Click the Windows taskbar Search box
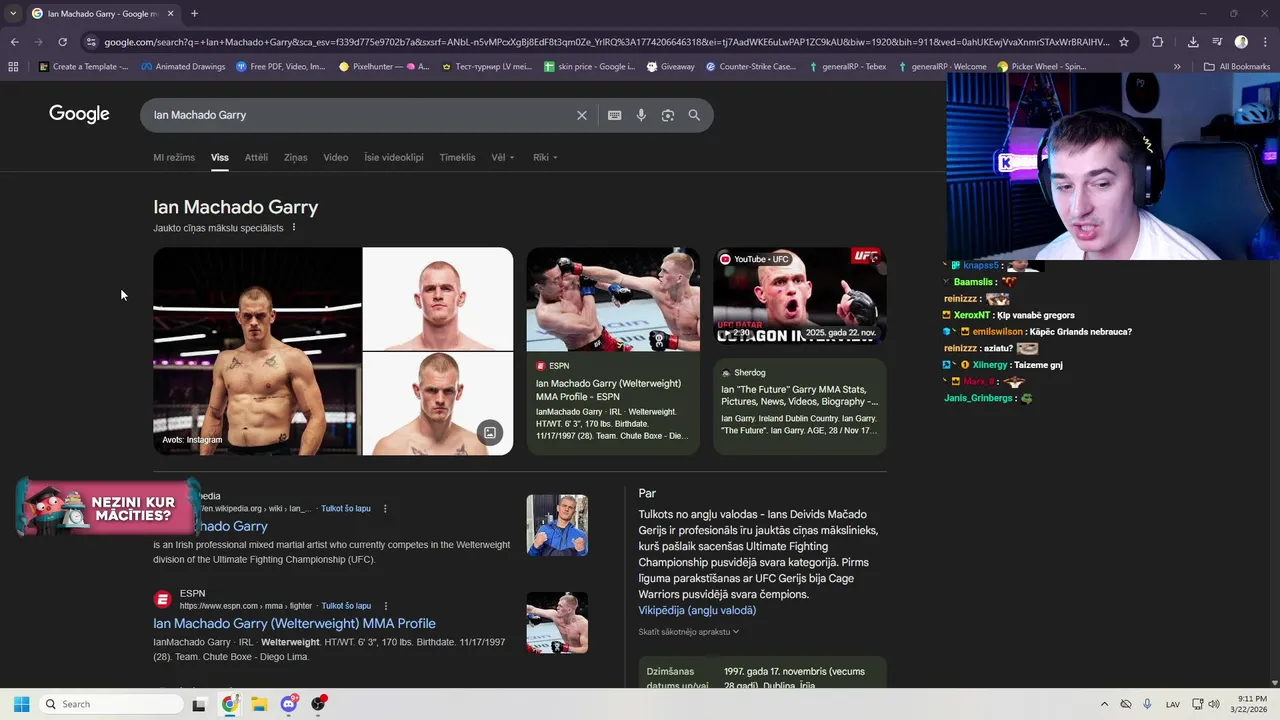Screen dimensions: 1280x720 (112, 704)
